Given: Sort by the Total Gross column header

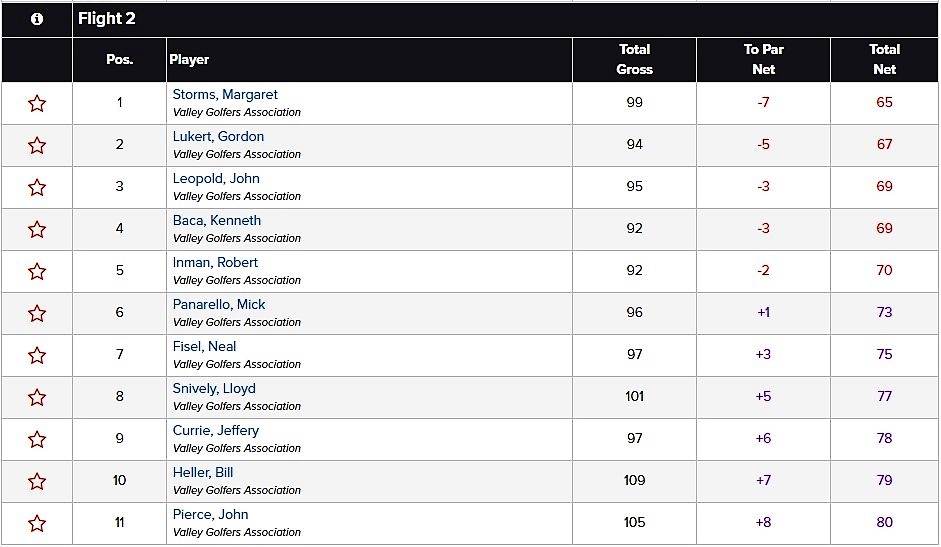Looking at the screenshot, I should [x=634, y=59].
